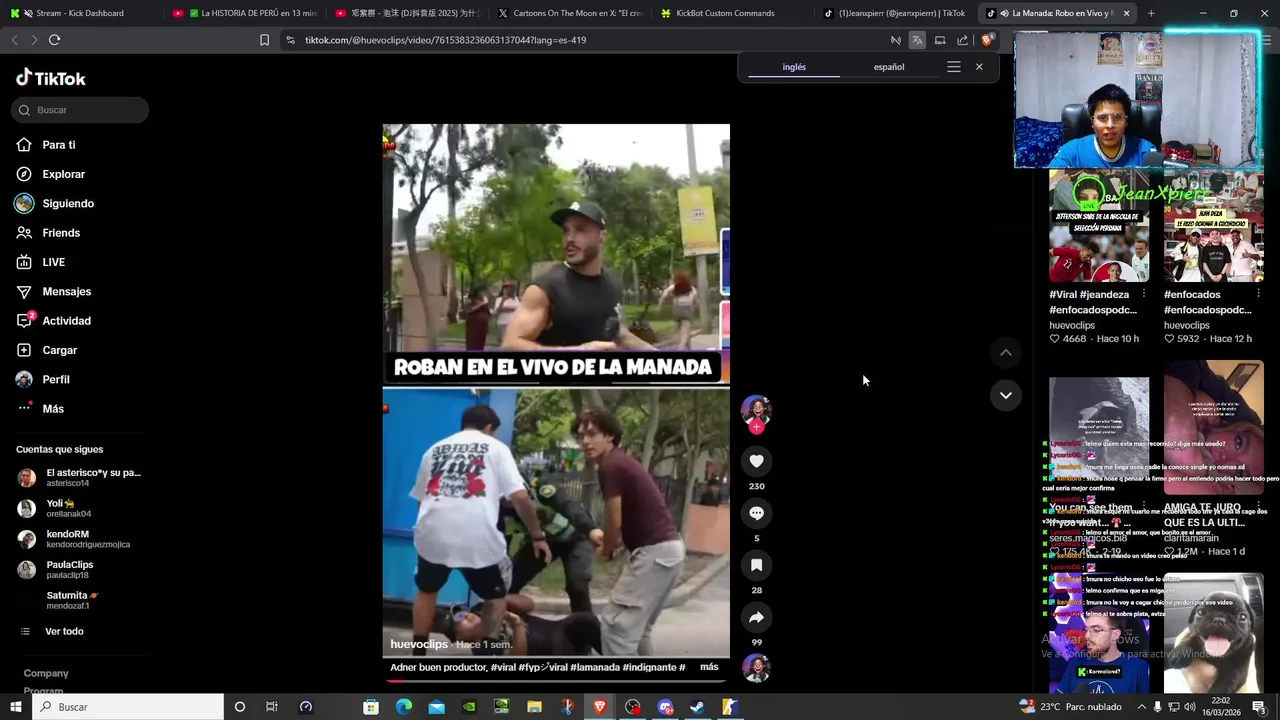Close the translation popup
1280x720 pixels.
[x=979, y=67]
